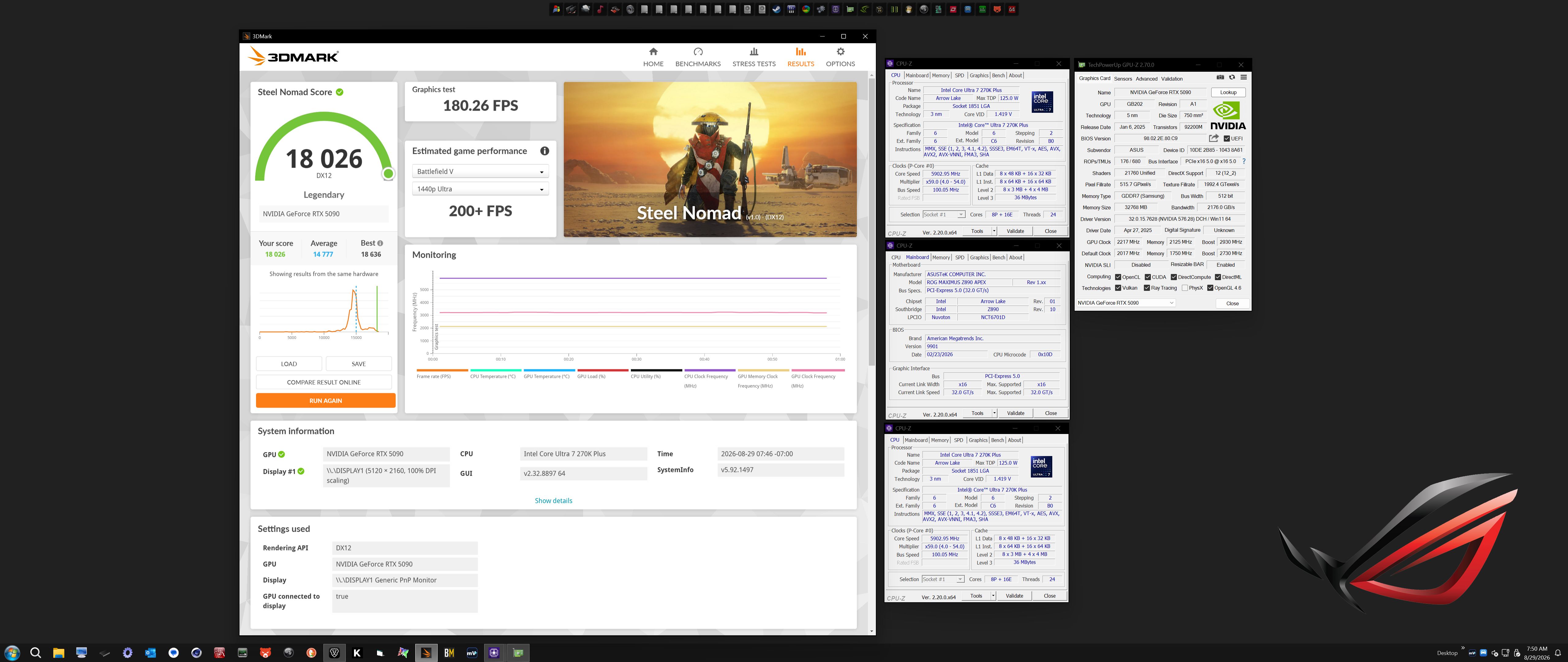Open the GPU-Z hamburger menu
Image resolution: width=1568 pixels, height=662 pixels.
point(1244,77)
